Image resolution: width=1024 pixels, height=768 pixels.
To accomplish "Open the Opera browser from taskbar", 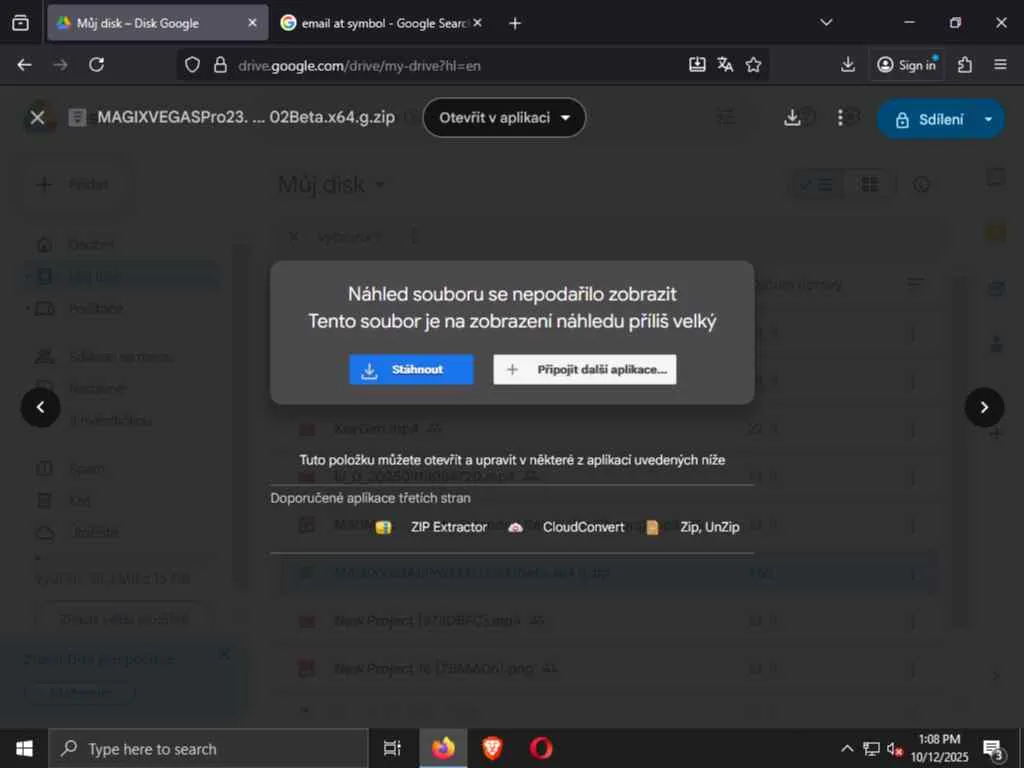I will tap(541, 748).
